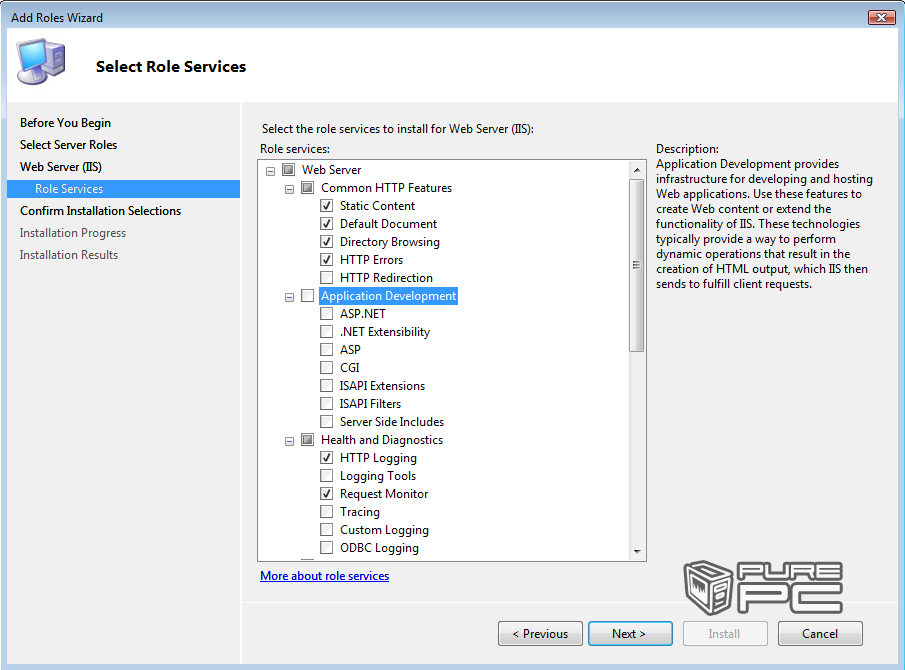Select the Web Server tree label
This screenshot has width=905, height=670.
(x=331, y=170)
